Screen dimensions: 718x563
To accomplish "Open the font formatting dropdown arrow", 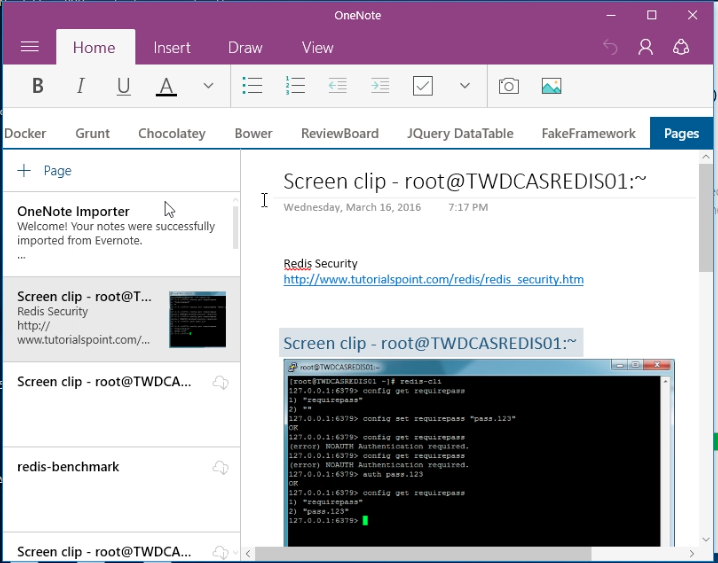I will pyautogui.click(x=208, y=86).
